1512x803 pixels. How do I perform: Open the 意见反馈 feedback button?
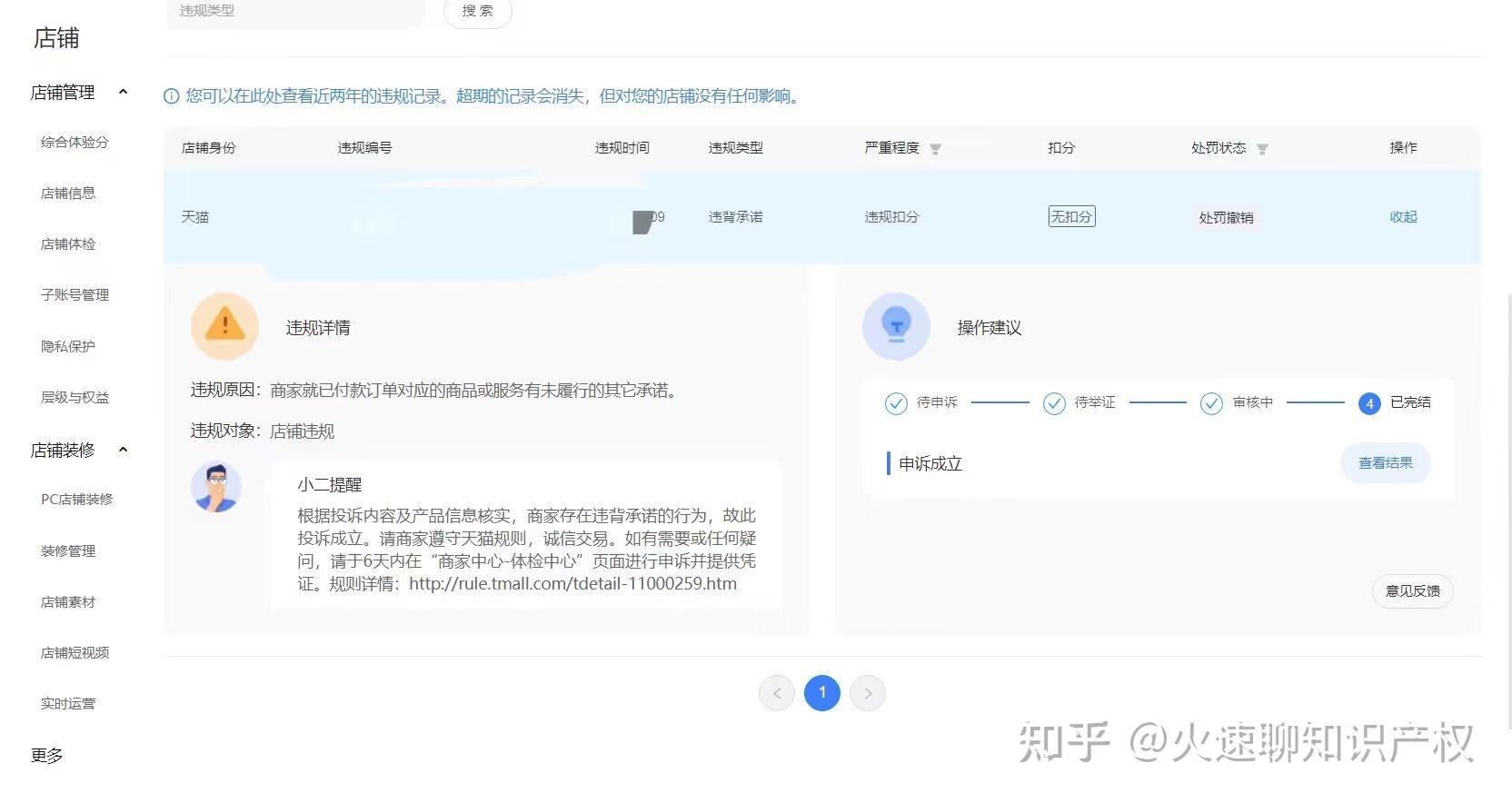point(1413,591)
